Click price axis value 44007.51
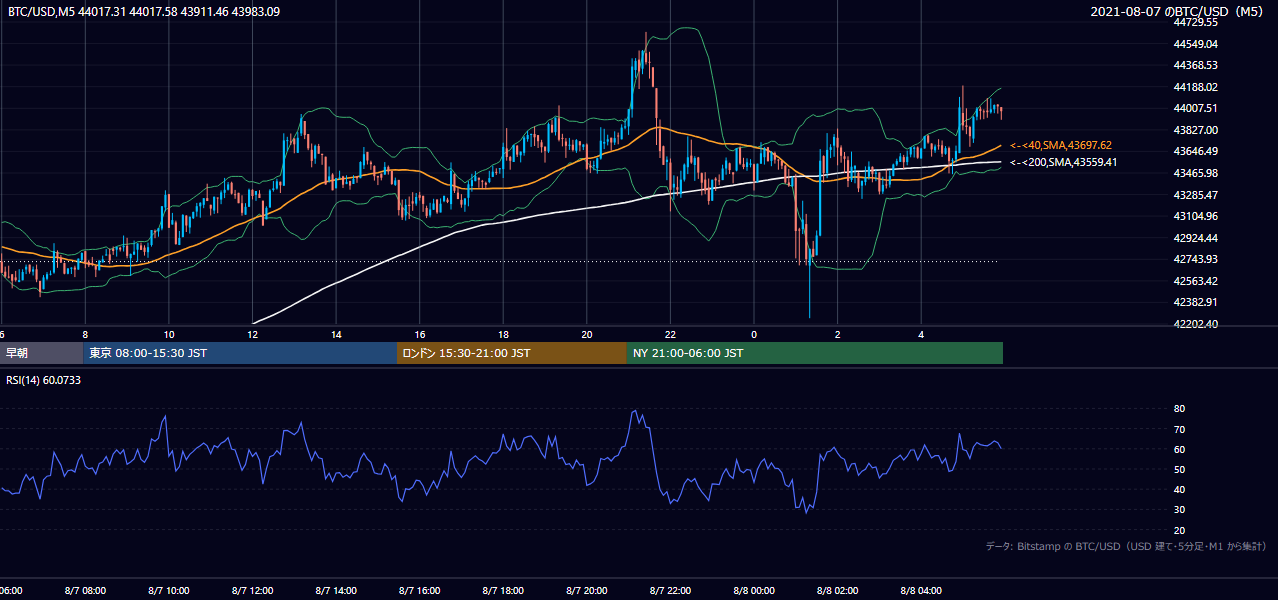The image size is (1278, 600). pyautogui.click(x=1195, y=108)
